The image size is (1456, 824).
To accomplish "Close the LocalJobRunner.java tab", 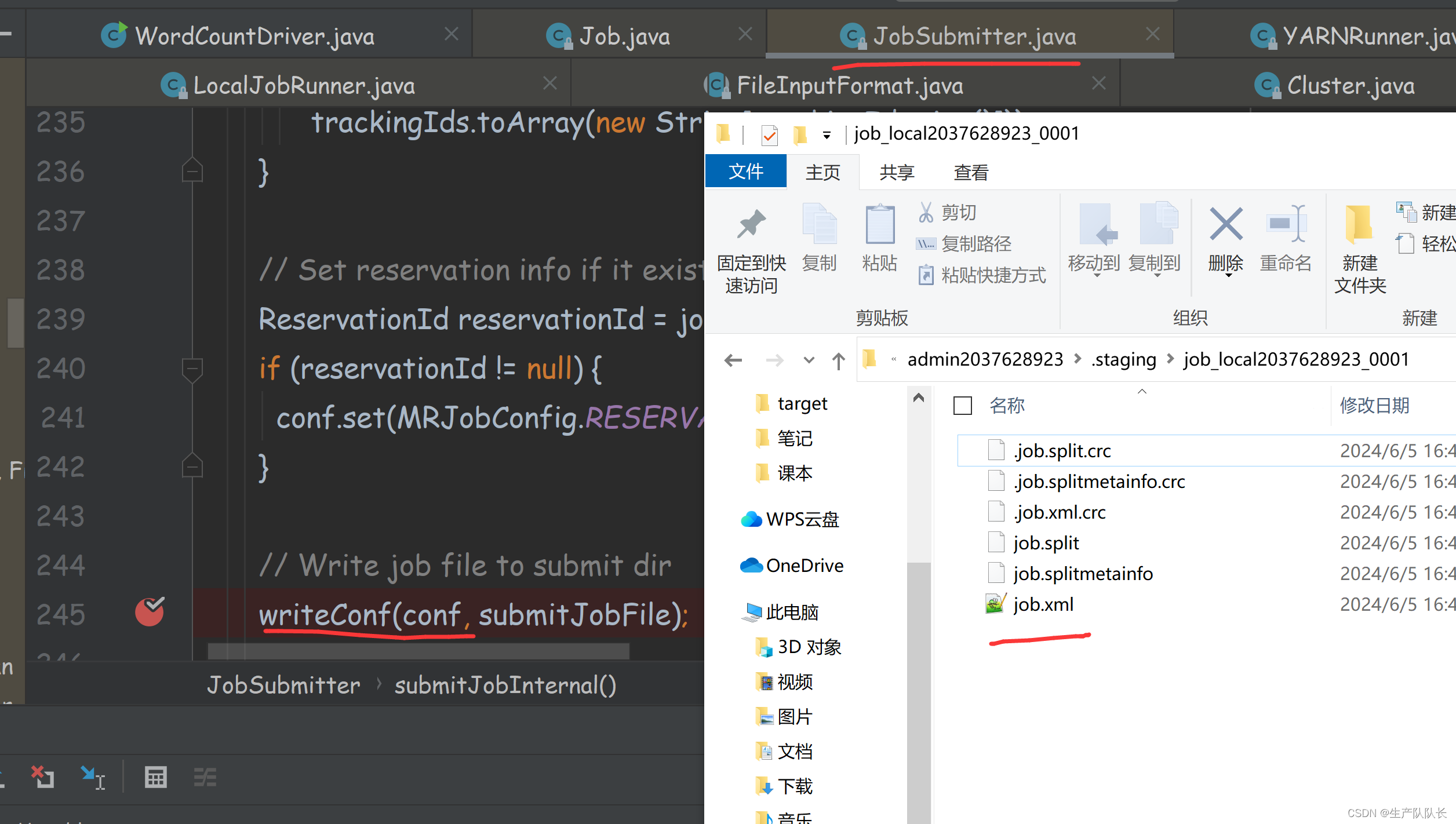I will [x=550, y=84].
